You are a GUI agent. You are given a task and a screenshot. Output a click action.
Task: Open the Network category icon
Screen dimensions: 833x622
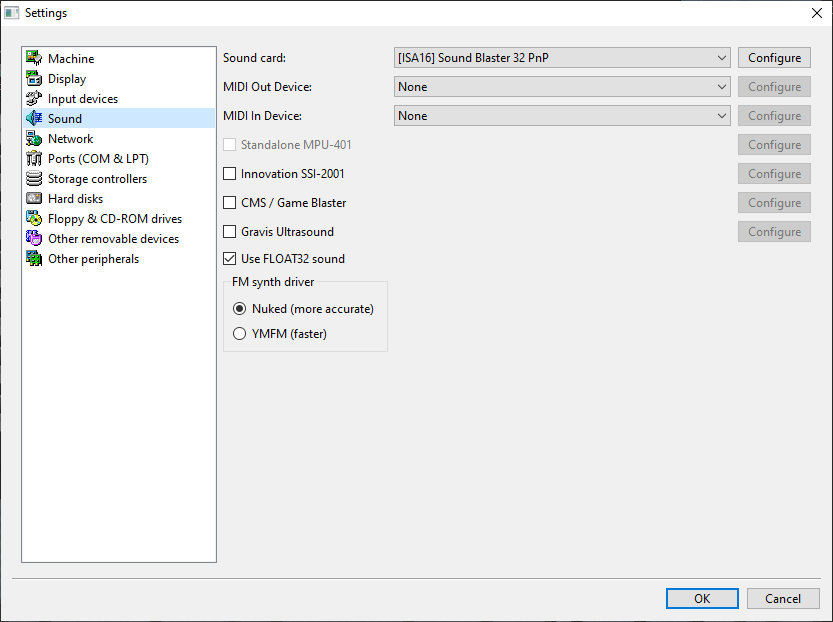[34, 139]
